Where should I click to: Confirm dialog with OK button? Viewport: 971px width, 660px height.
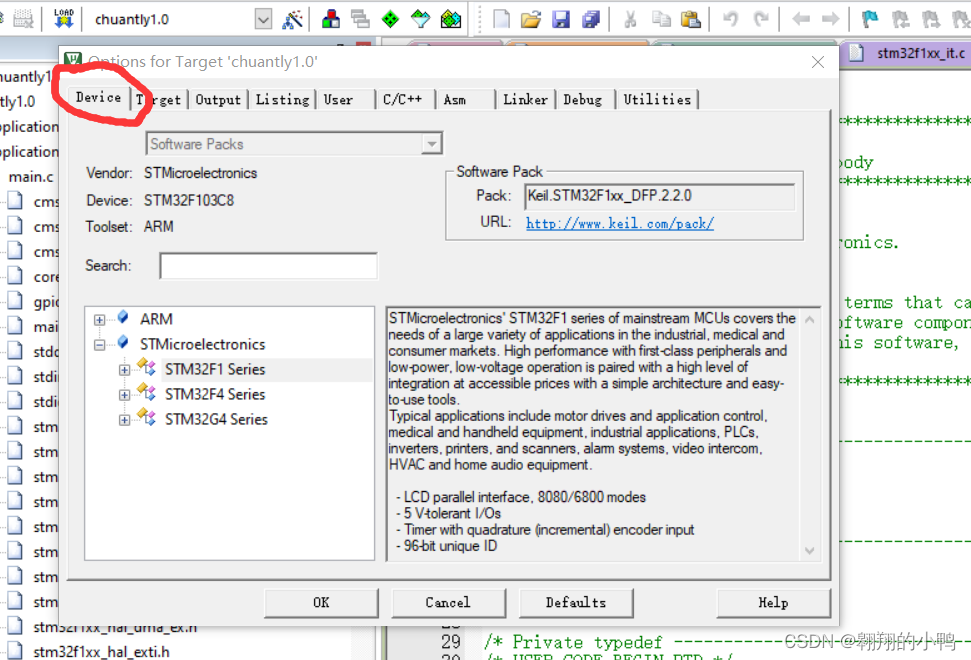pyautogui.click(x=321, y=602)
